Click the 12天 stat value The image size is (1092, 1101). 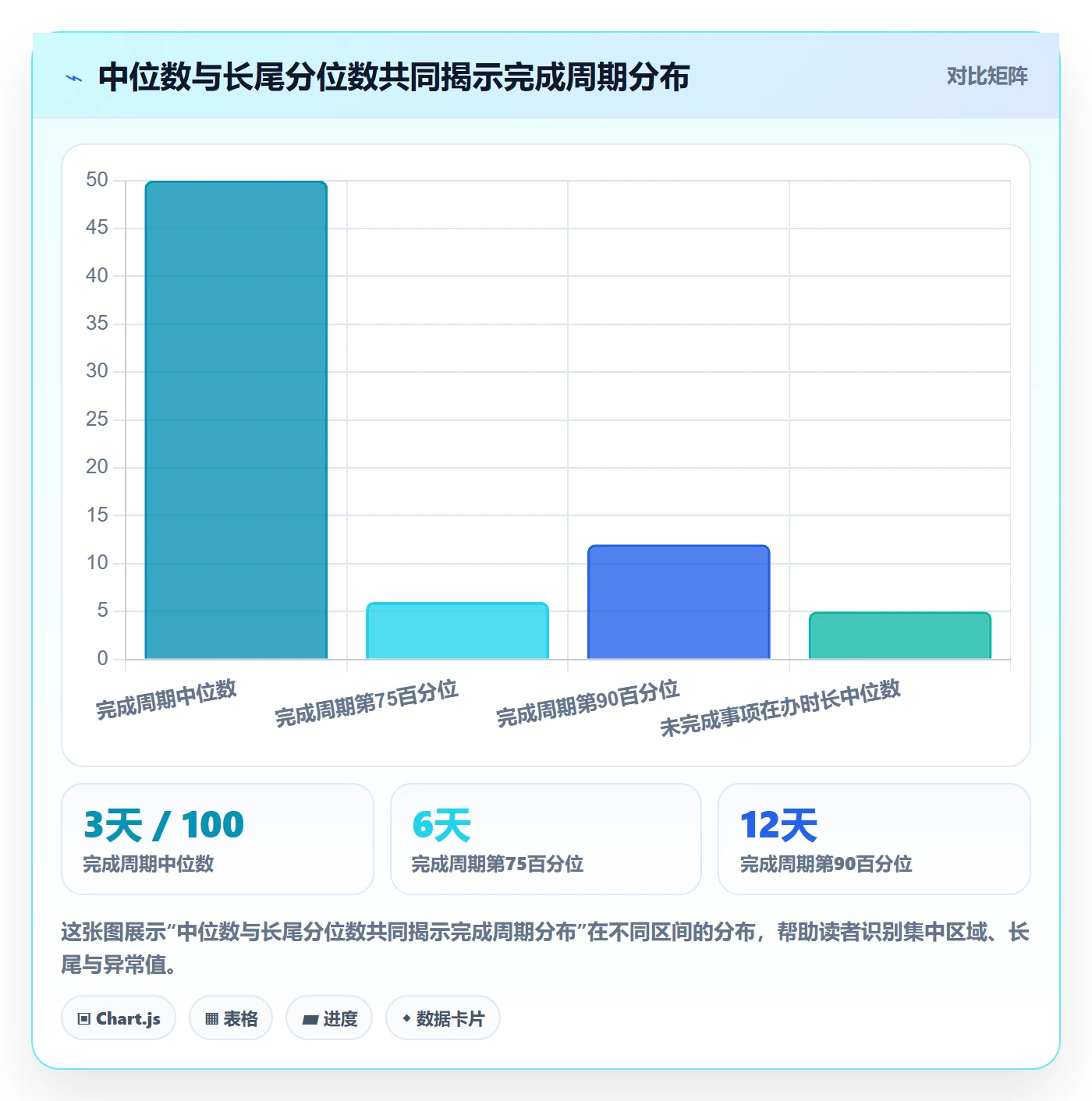[x=778, y=825]
